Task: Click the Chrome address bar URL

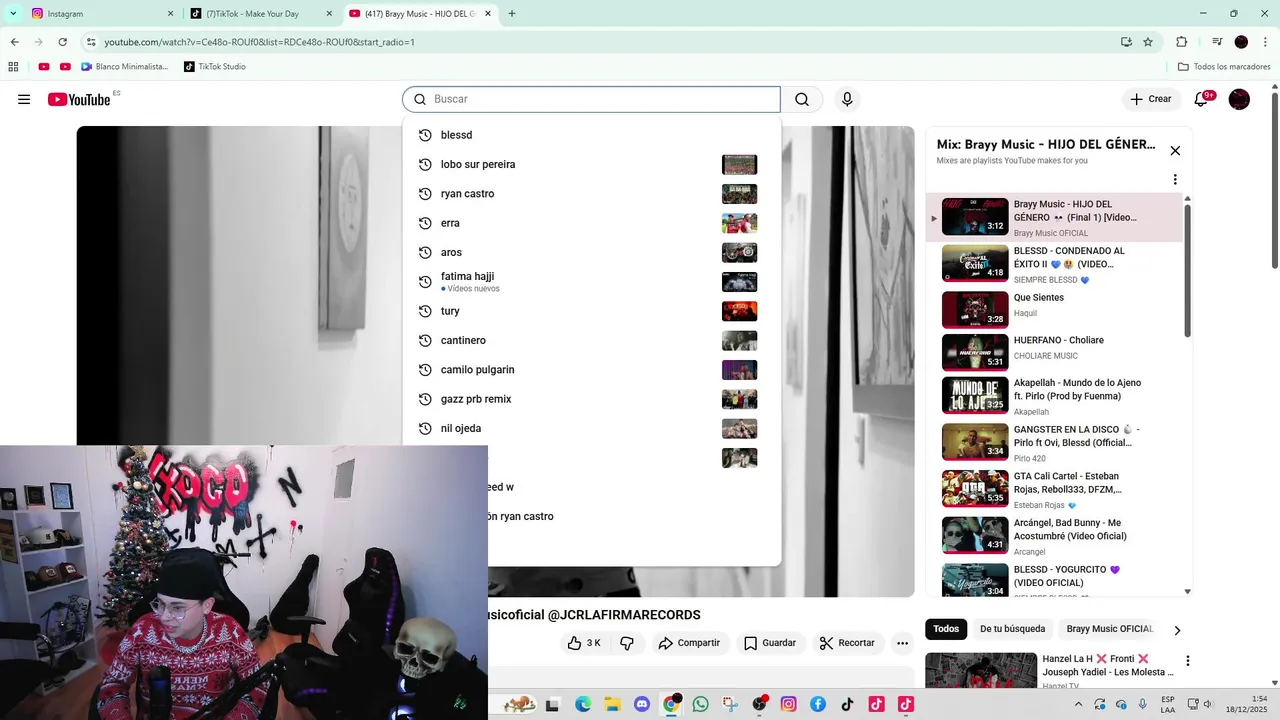Action: point(259,42)
